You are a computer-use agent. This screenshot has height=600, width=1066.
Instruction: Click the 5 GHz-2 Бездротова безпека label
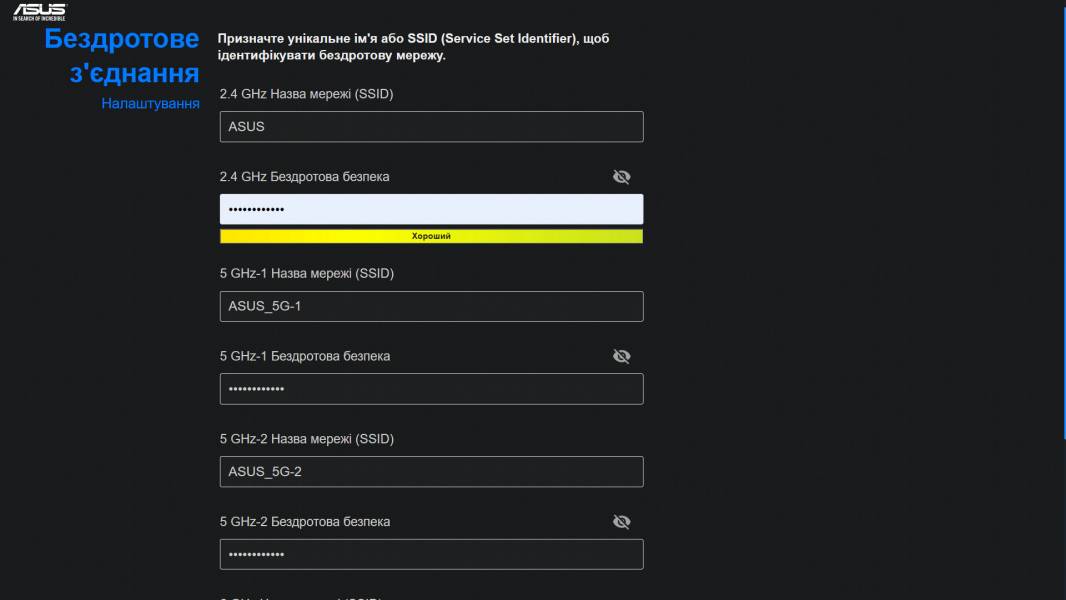[x=304, y=522]
